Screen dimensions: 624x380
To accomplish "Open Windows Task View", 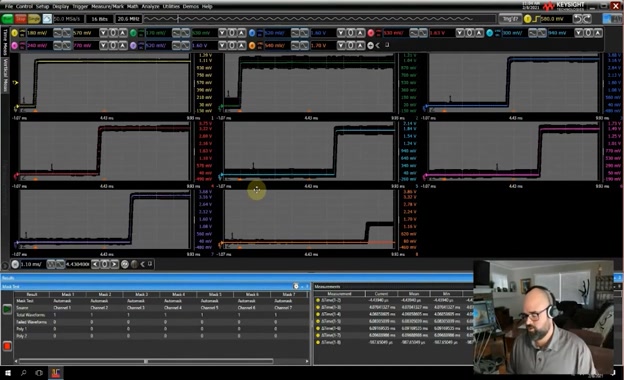I will tap(39, 373).
